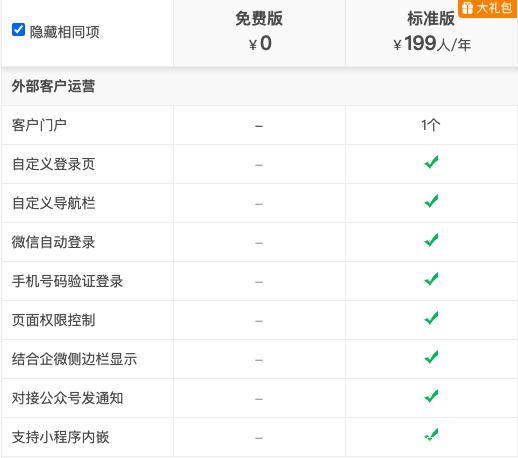
Task: Click green checkmark in 自定义登录页 row
Action: click(x=431, y=162)
